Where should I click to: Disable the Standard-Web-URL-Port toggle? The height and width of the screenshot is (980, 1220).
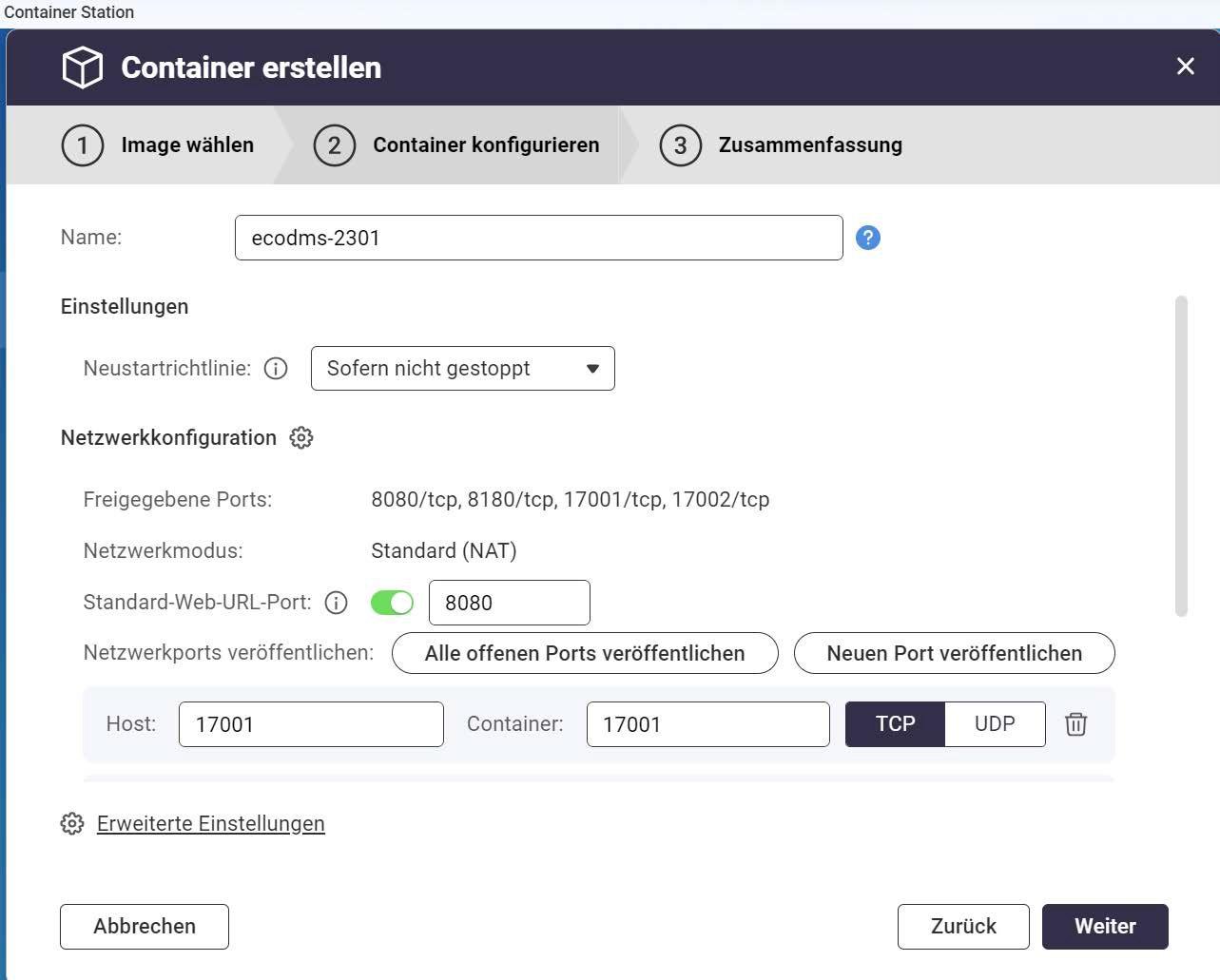pyautogui.click(x=392, y=603)
